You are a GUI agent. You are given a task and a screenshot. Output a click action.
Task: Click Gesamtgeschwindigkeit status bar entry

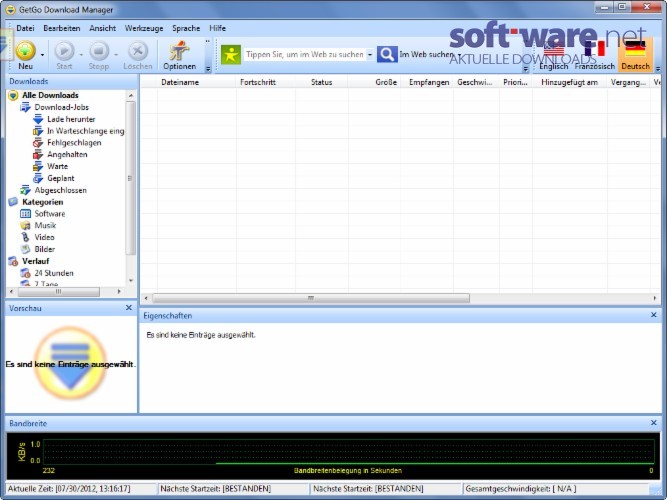[521, 489]
